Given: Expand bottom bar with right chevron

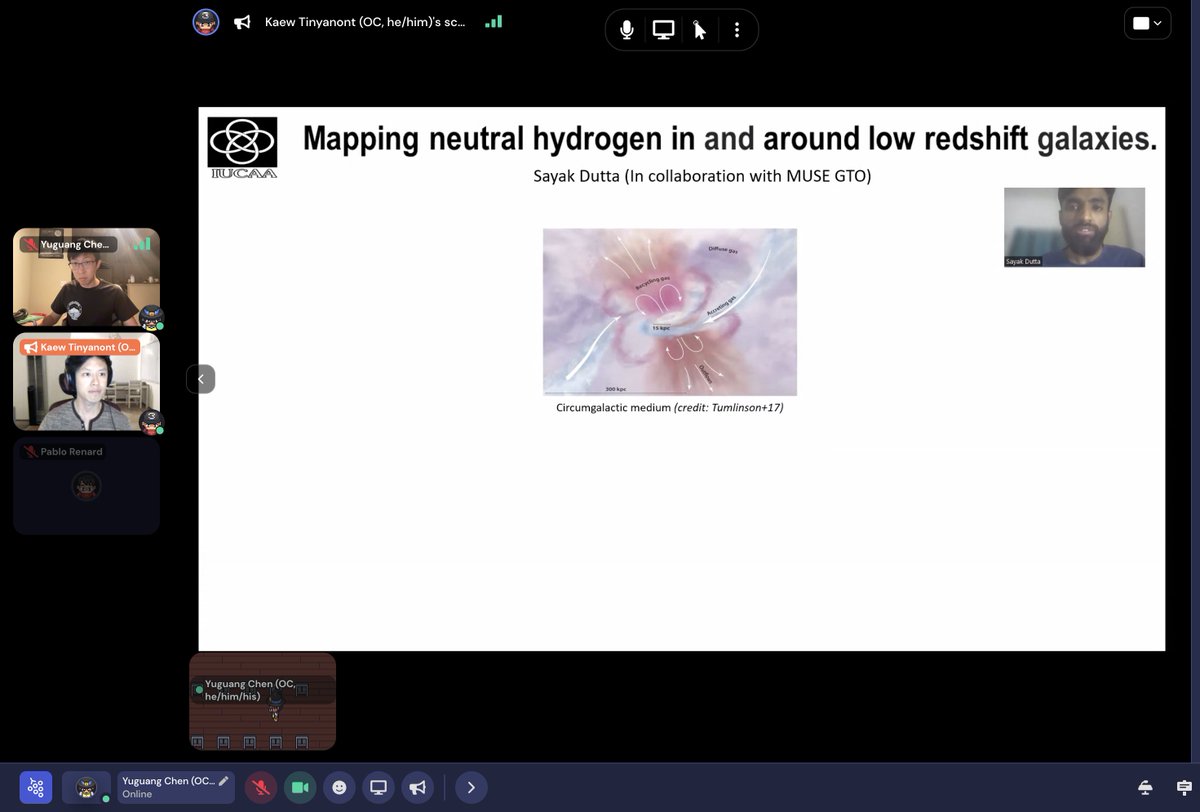Looking at the screenshot, I should point(471,787).
